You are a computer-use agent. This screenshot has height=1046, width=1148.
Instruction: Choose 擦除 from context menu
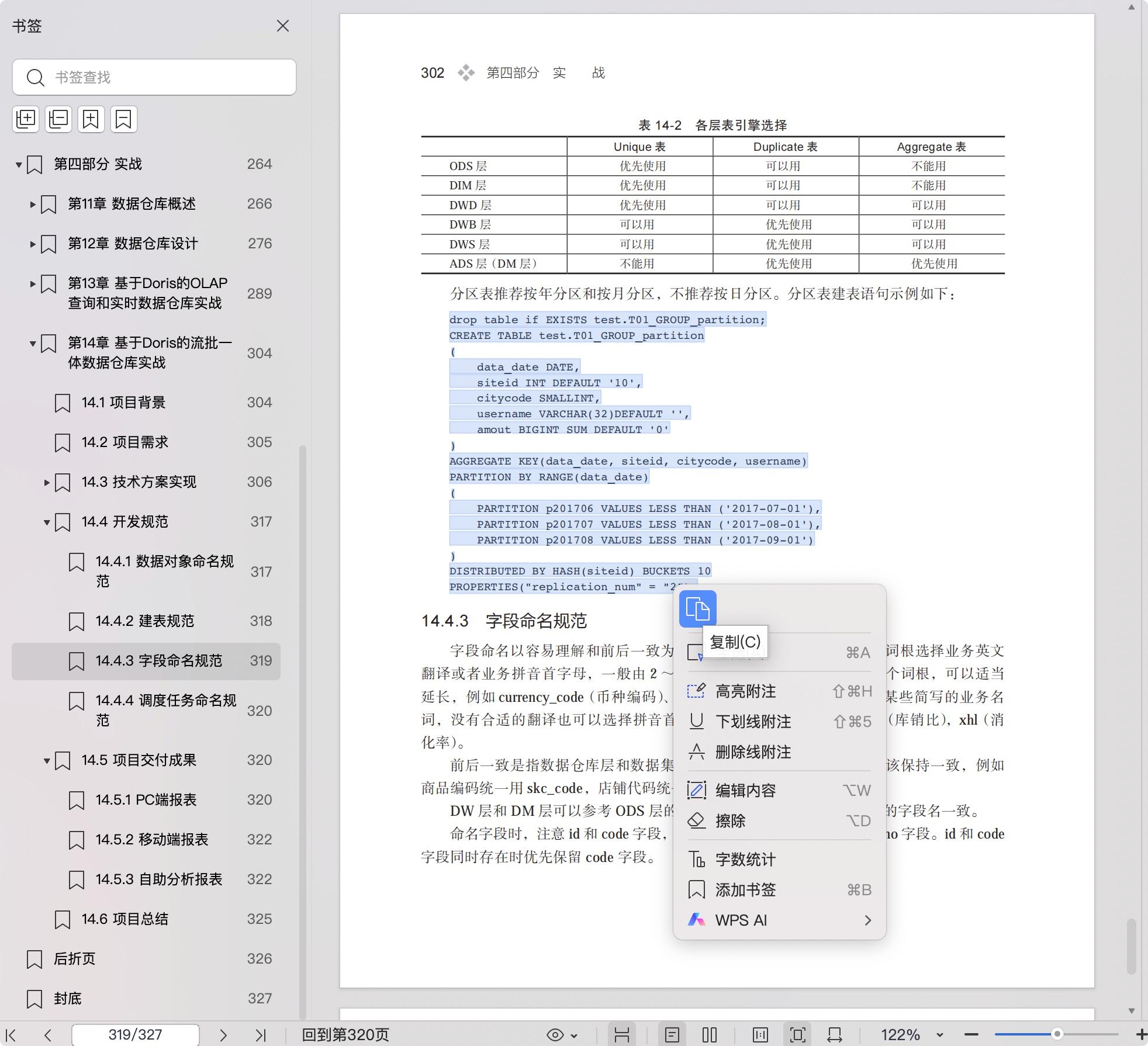[x=779, y=821]
